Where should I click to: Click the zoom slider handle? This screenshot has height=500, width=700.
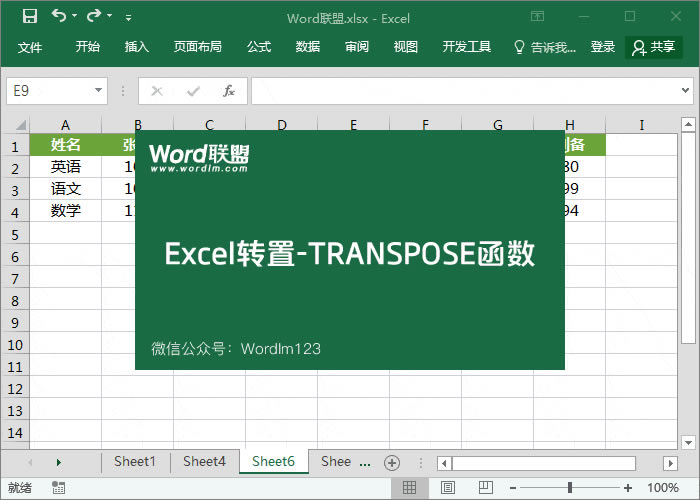(570, 488)
